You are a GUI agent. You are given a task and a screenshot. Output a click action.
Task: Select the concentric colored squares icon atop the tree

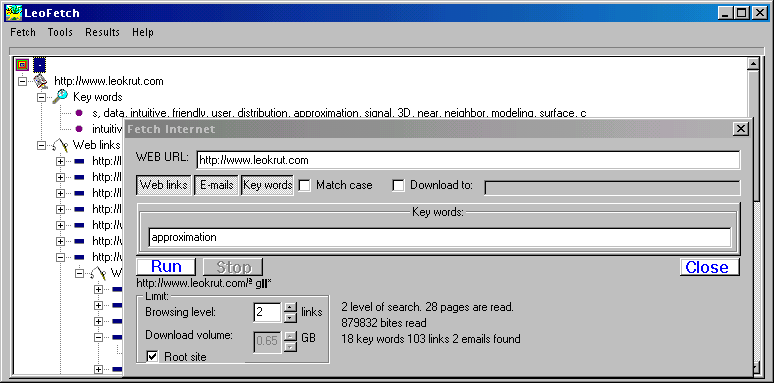tap(22, 65)
